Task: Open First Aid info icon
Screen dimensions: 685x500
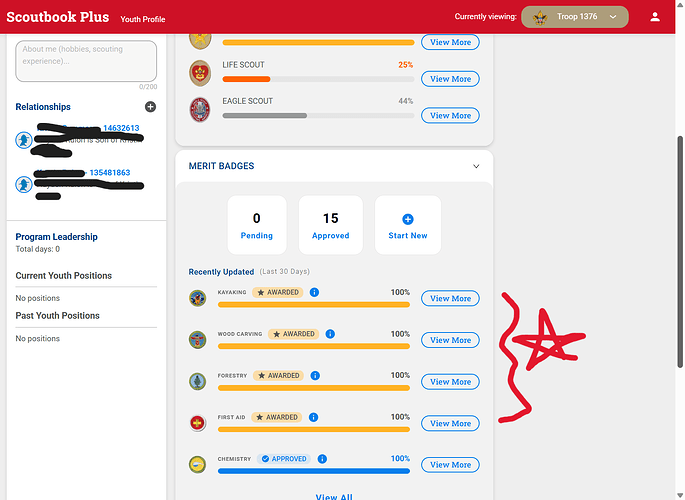Action: coord(313,417)
